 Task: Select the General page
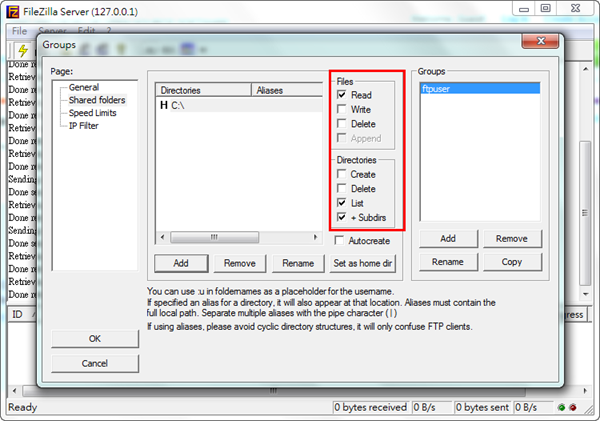pyautogui.click(x=84, y=87)
